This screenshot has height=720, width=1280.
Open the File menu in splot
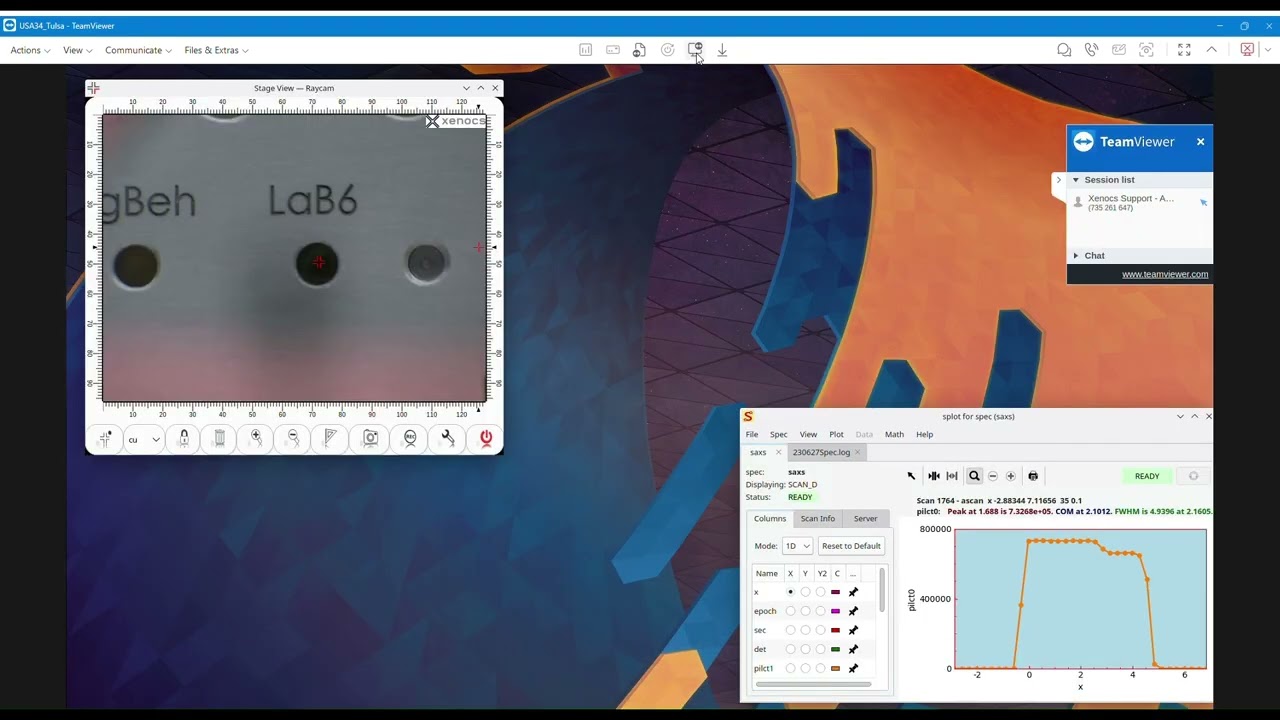tap(752, 434)
